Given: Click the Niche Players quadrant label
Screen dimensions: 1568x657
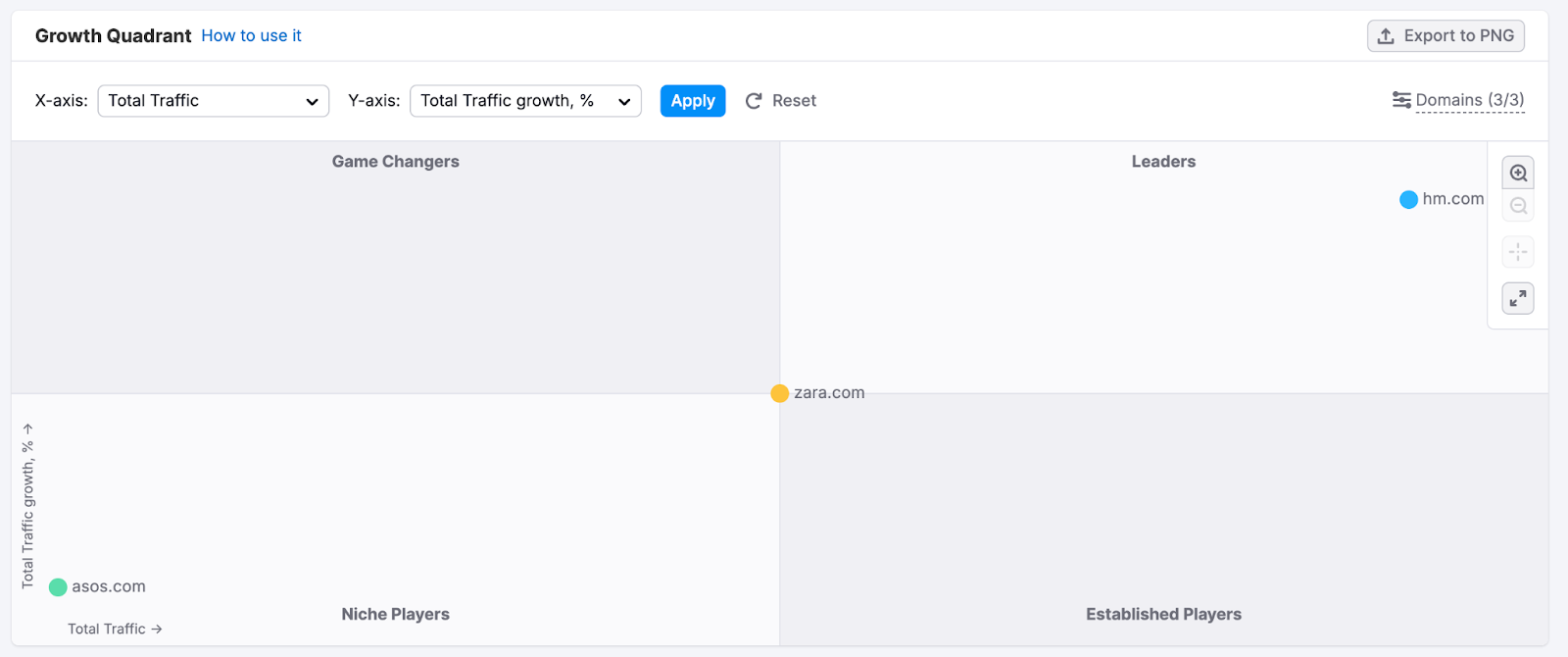Looking at the screenshot, I should (395, 615).
